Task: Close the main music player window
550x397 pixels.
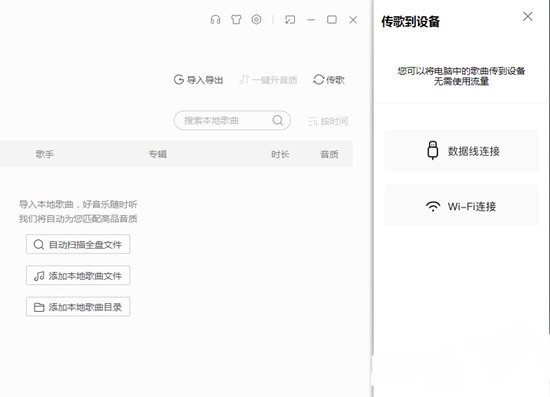Action: tap(353, 20)
